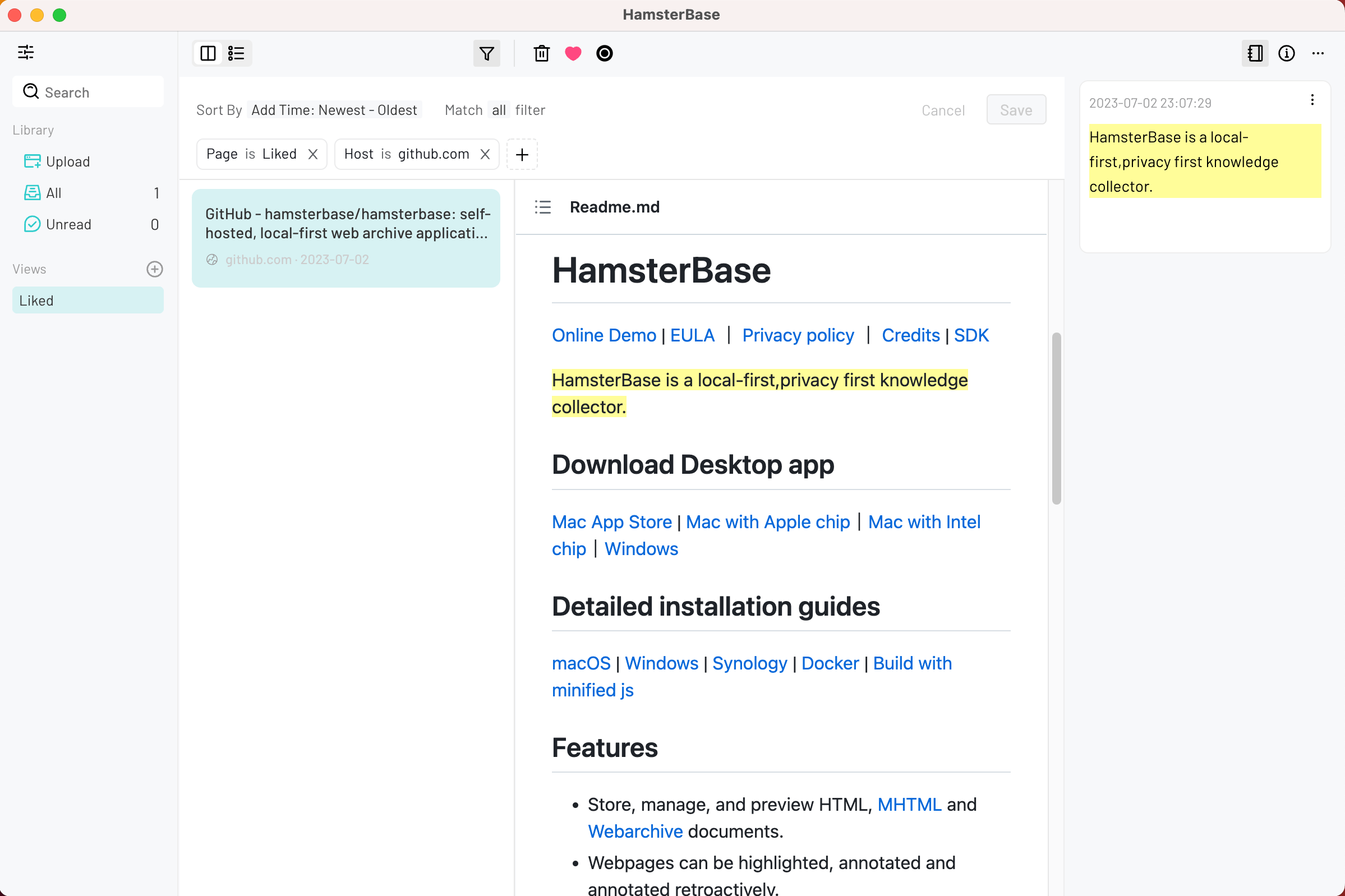The image size is (1345, 896).
Task: Toggle the filter funnel icon
Action: 486,53
